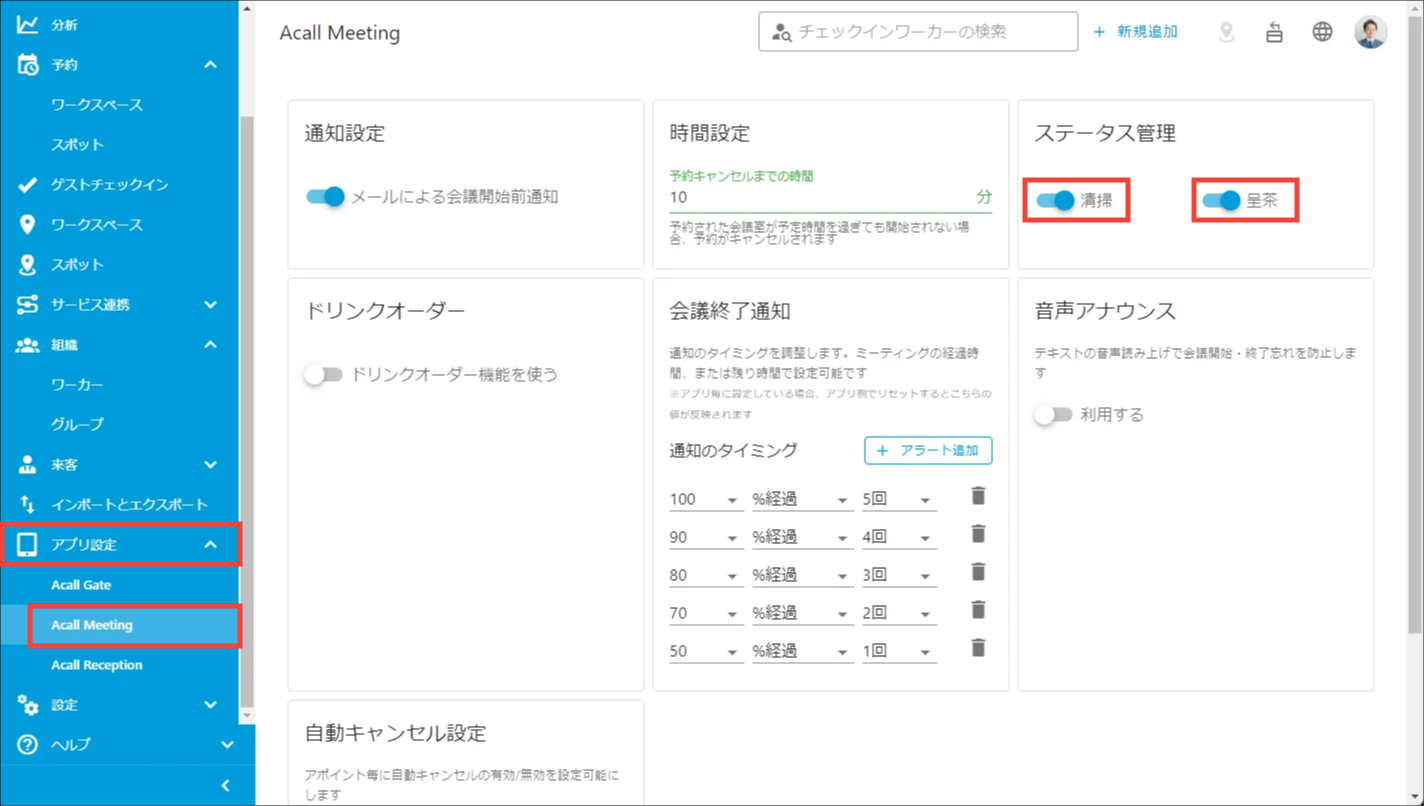Viewport: 1424px width, 806px height.
Task: Click the スポット person-pin icon
Action: coord(27,265)
